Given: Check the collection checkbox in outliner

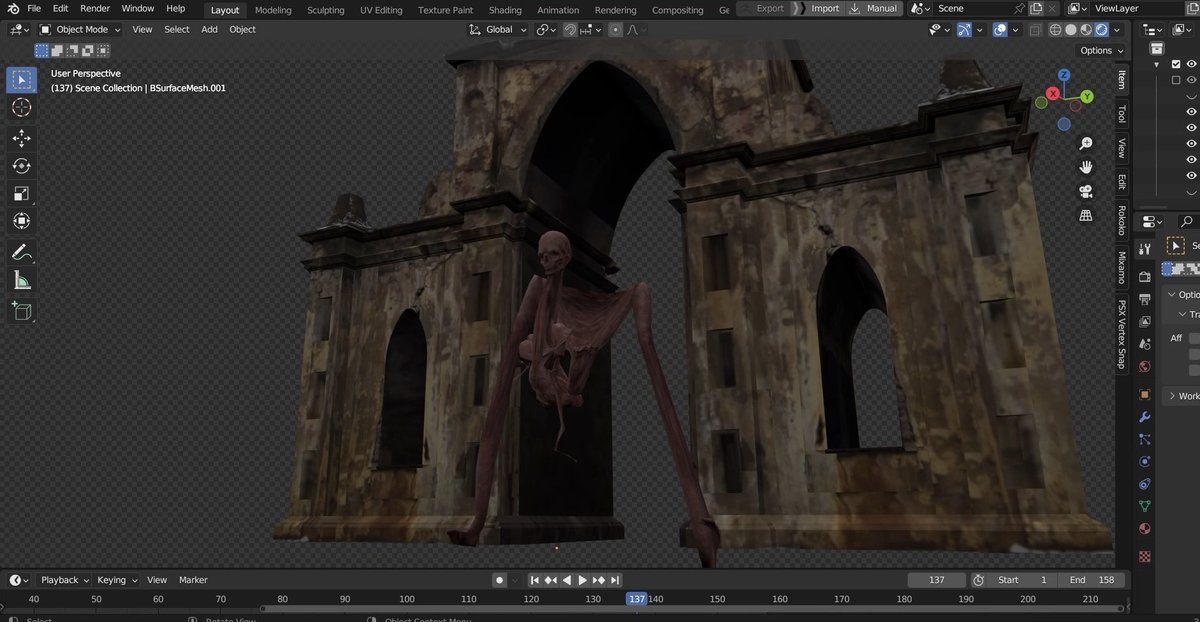Looking at the screenshot, I should click(1176, 64).
